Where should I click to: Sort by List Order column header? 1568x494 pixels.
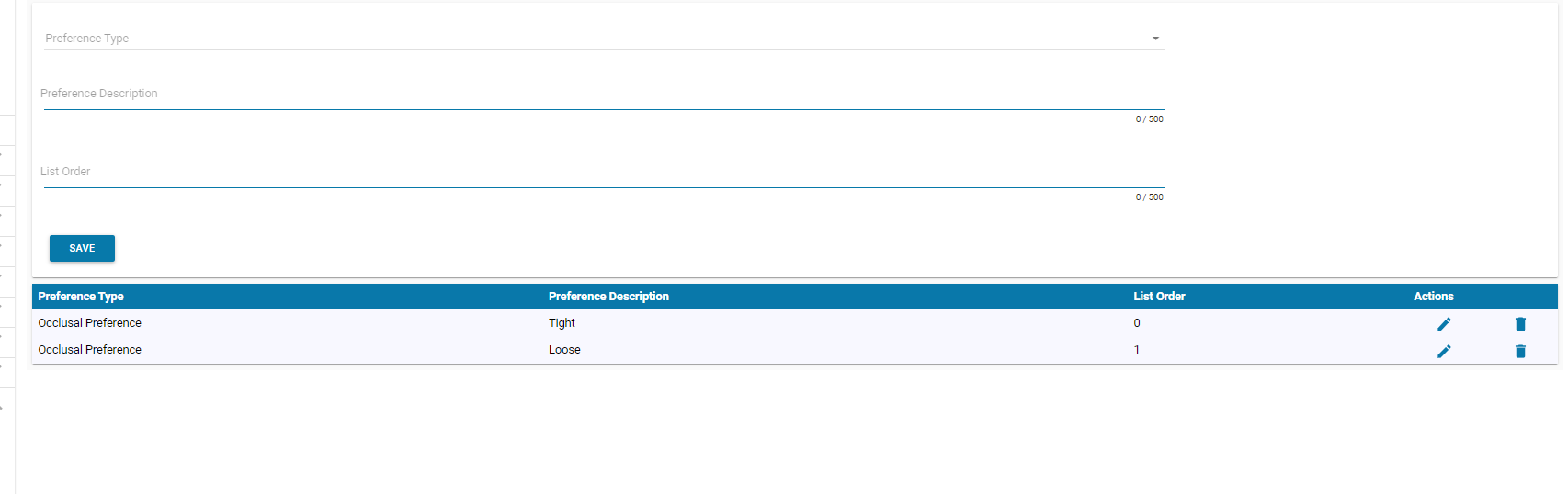(x=1159, y=297)
